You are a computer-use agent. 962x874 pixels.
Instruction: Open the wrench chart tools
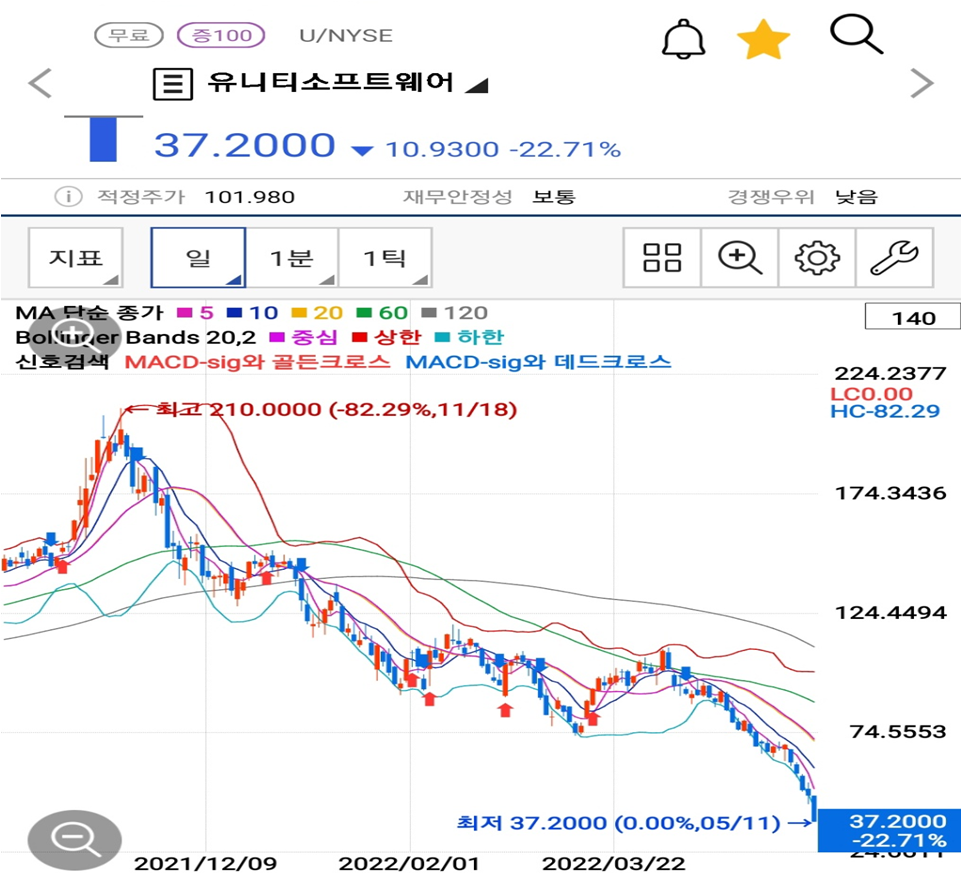(x=895, y=258)
